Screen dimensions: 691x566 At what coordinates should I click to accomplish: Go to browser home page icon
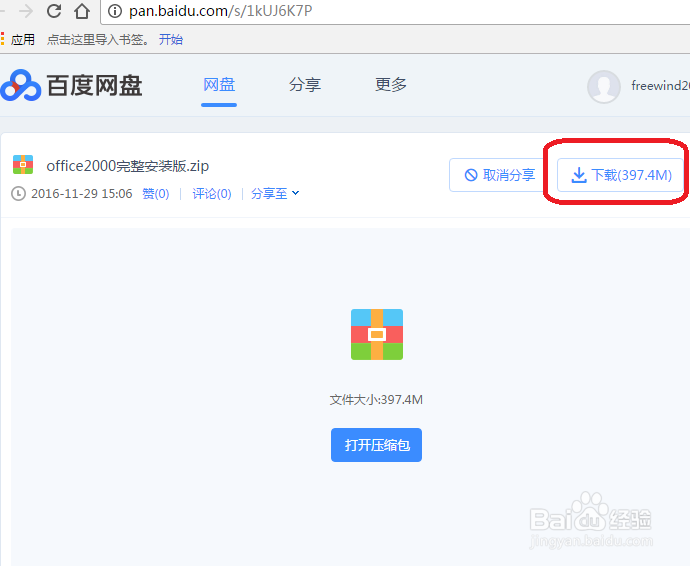pyautogui.click(x=82, y=11)
